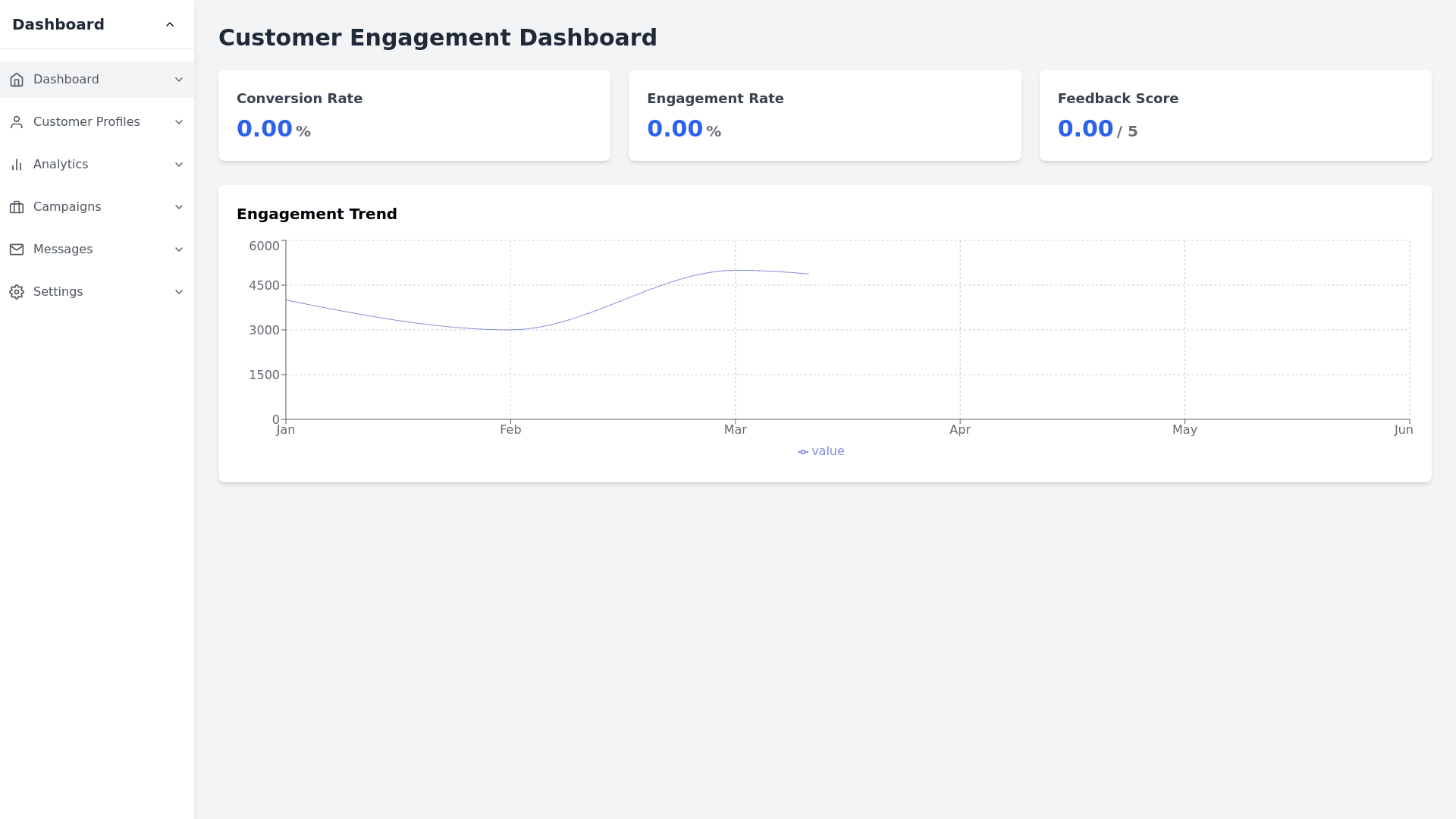This screenshot has width=1456, height=819.
Task: Click the Conversion Rate card
Action: pyautogui.click(x=414, y=115)
